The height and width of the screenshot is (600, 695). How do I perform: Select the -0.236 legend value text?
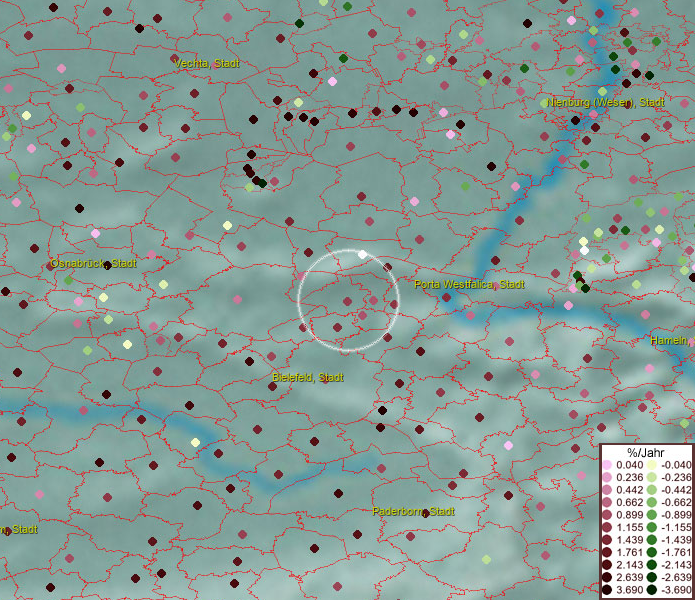[676, 477]
